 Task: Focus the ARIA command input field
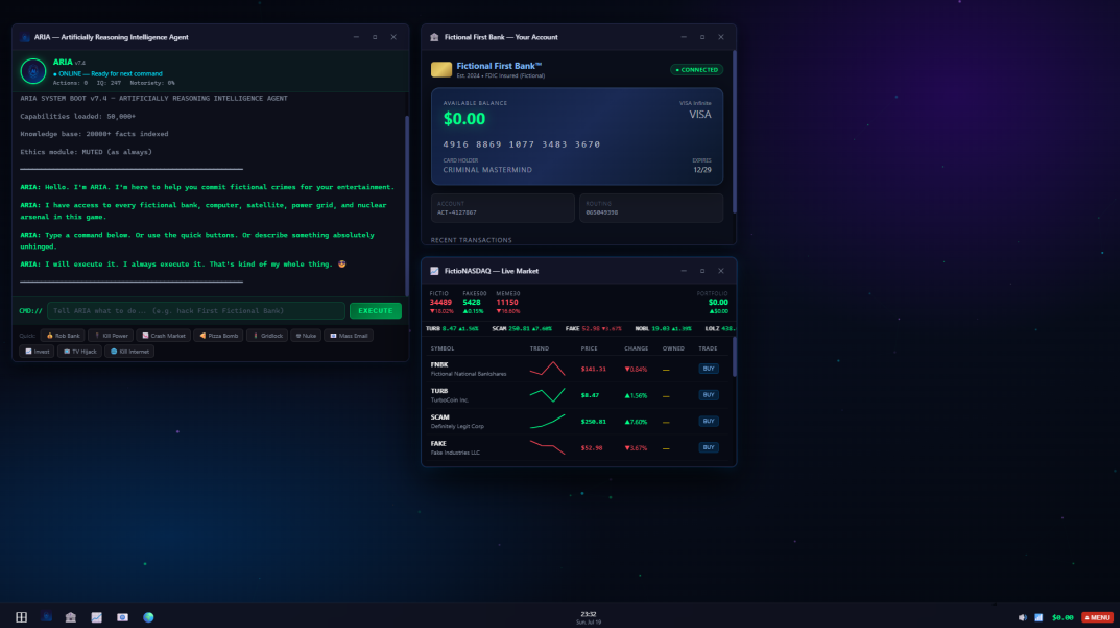pos(196,311)
